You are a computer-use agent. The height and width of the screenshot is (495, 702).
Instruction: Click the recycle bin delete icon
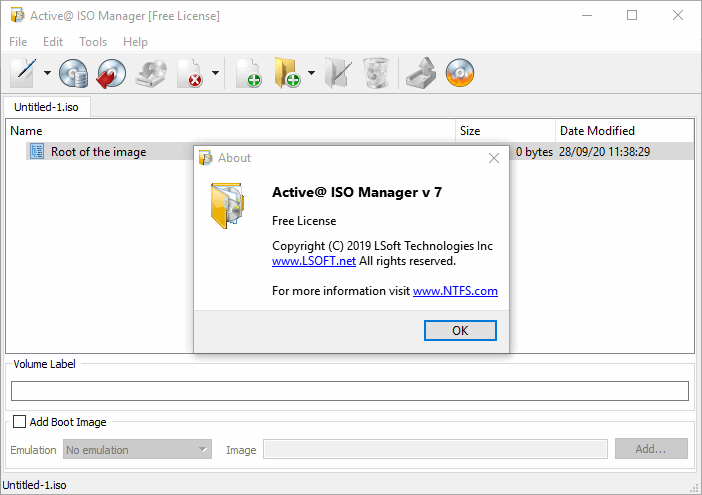pos(376,73)
